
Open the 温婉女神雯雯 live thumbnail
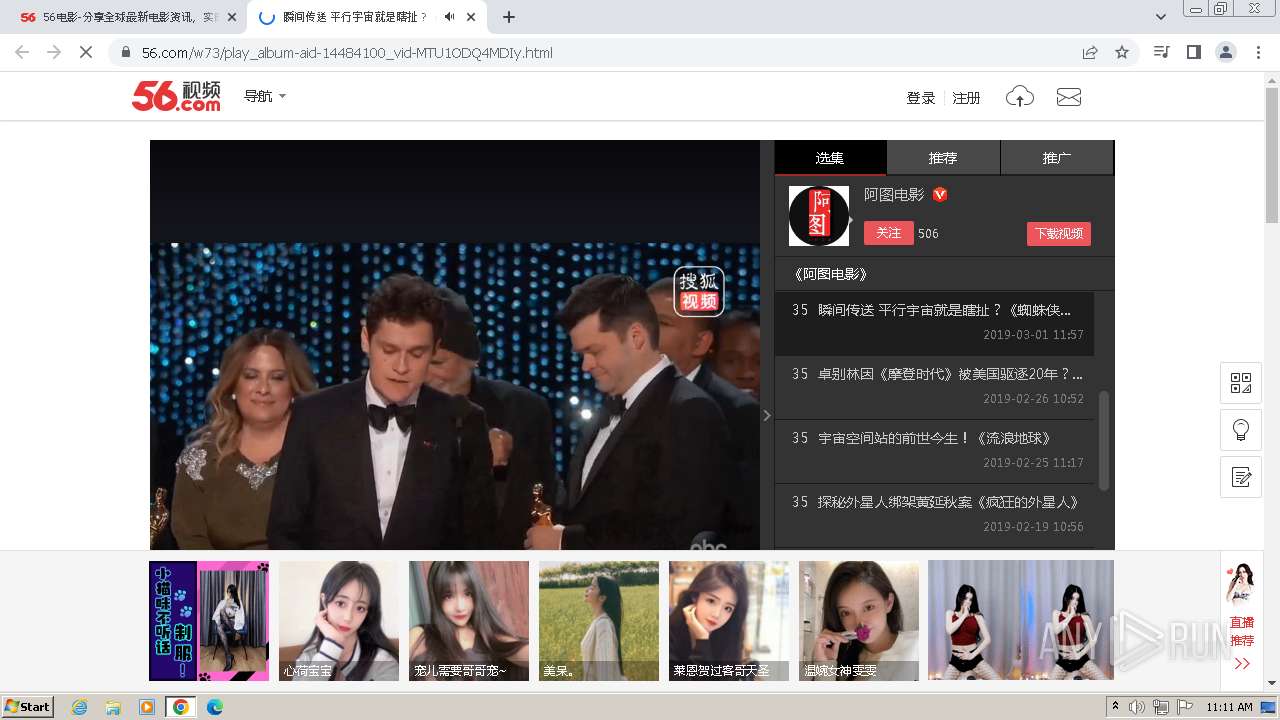(859, 621)
